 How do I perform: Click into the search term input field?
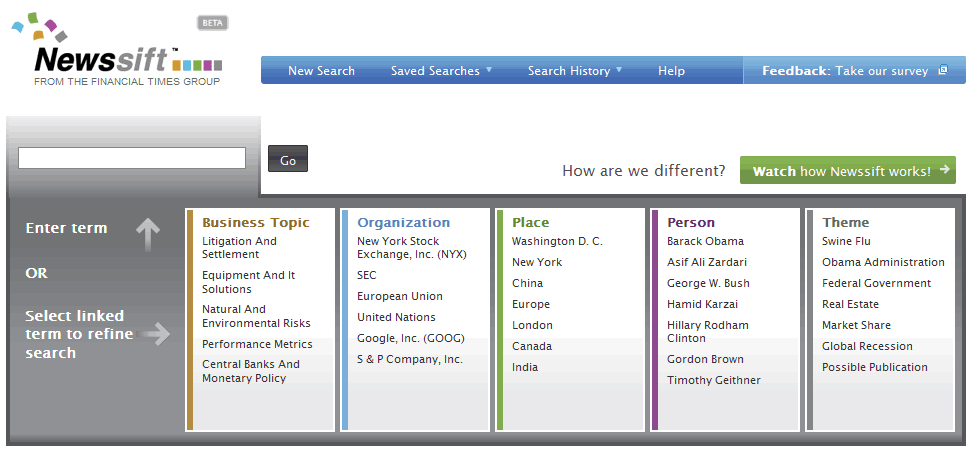pyautogui.click(x=132, y=158)
